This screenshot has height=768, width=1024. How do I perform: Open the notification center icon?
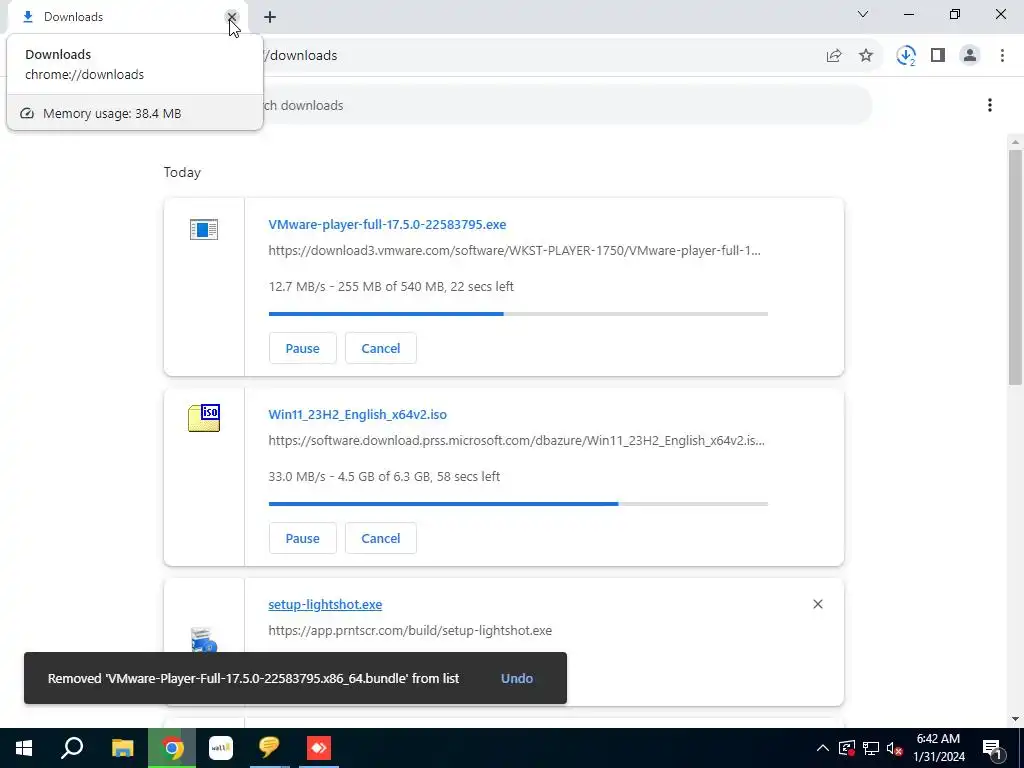(x=992, y=748)
